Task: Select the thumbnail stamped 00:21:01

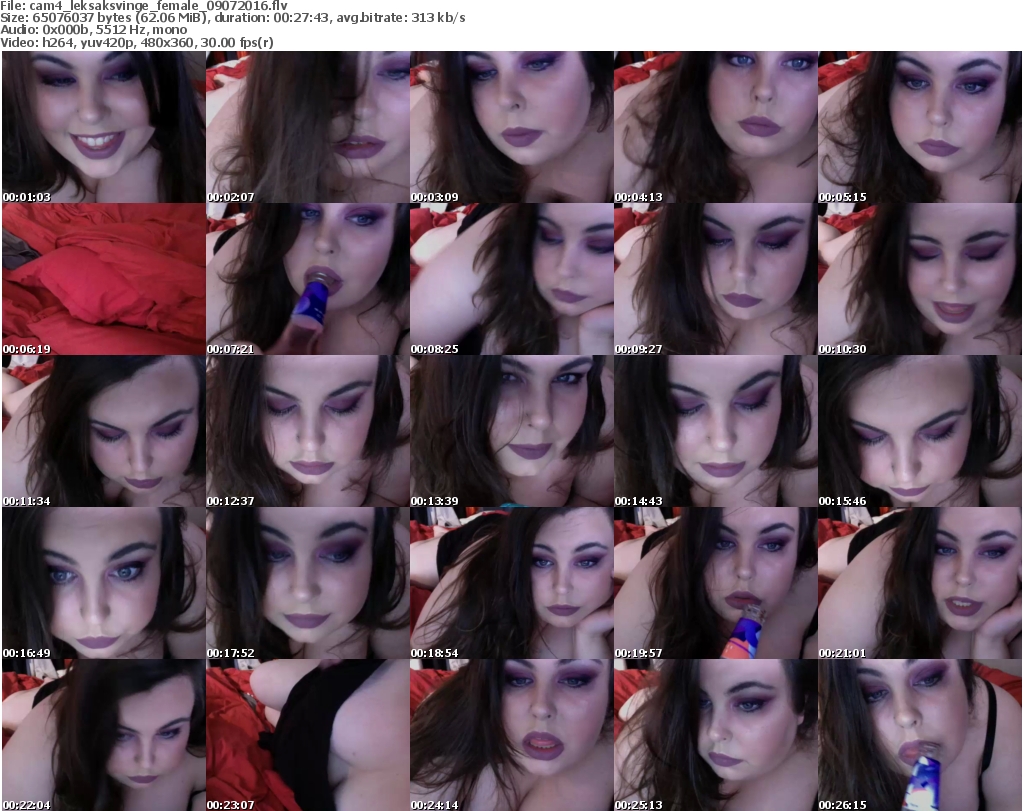Action: tap(920, 583)
